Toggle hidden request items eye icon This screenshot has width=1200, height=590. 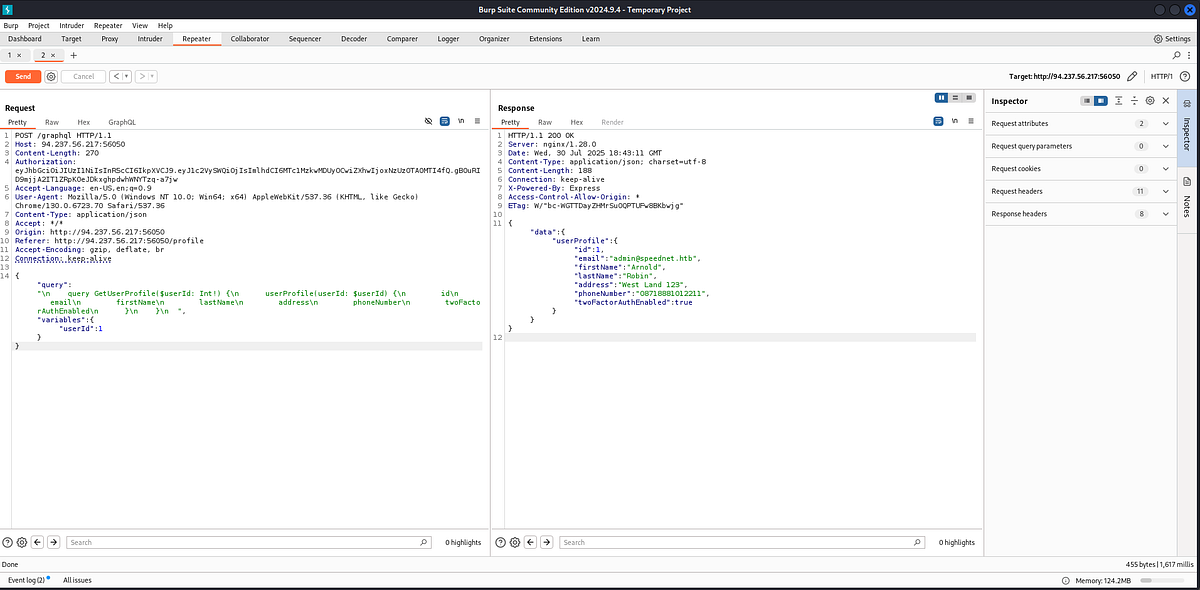click(428, 122)
